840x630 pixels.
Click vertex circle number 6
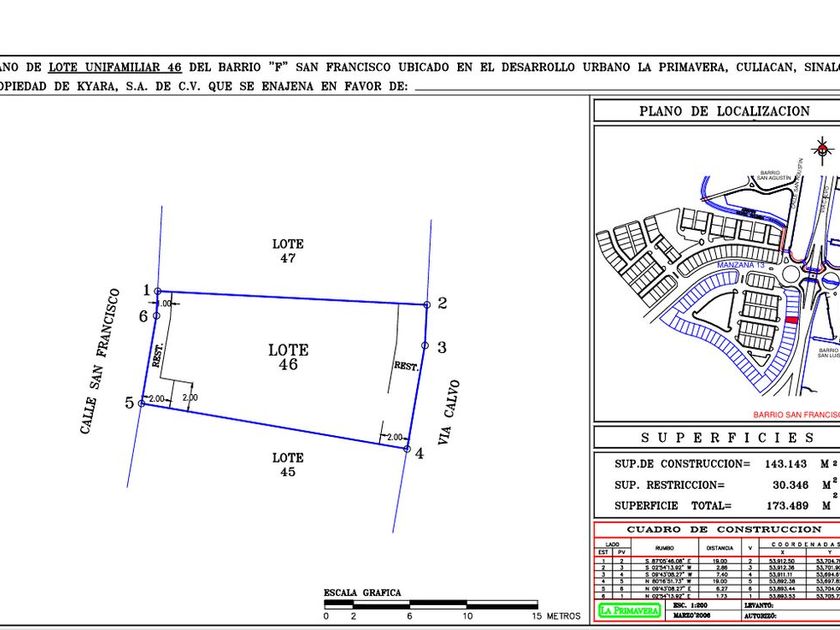(156, 316)
